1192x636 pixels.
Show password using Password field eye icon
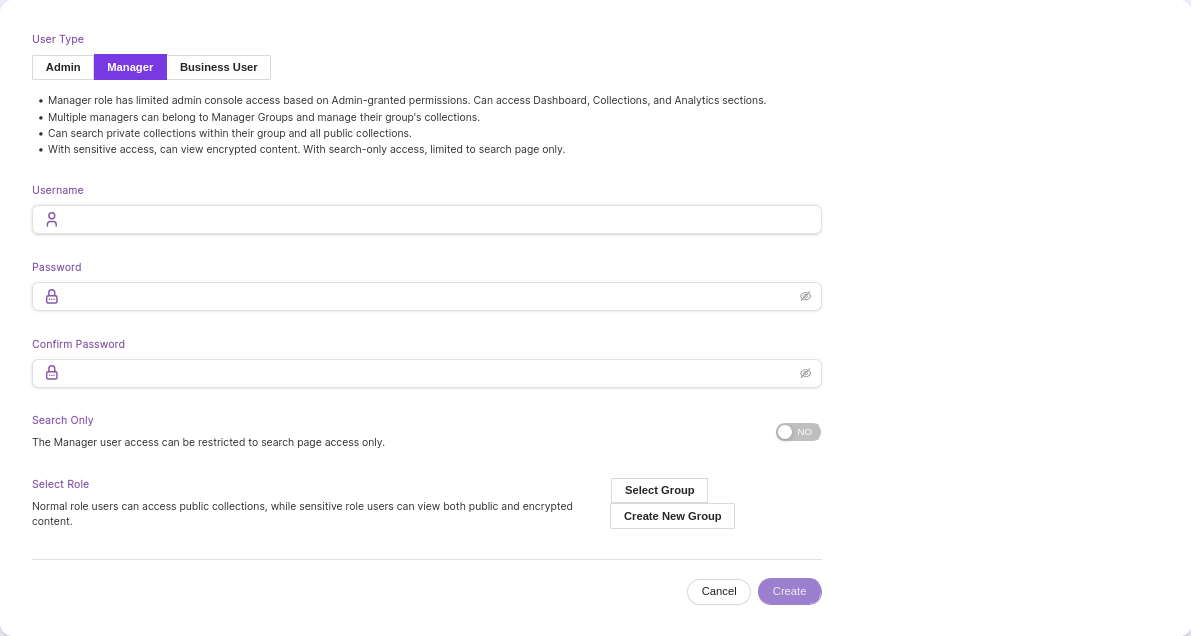[805, 297]
